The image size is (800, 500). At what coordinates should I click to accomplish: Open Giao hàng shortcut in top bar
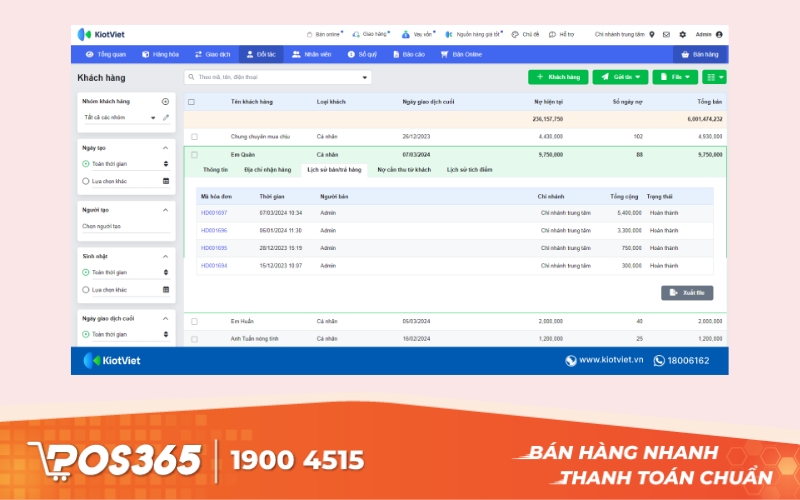(371, 35)
